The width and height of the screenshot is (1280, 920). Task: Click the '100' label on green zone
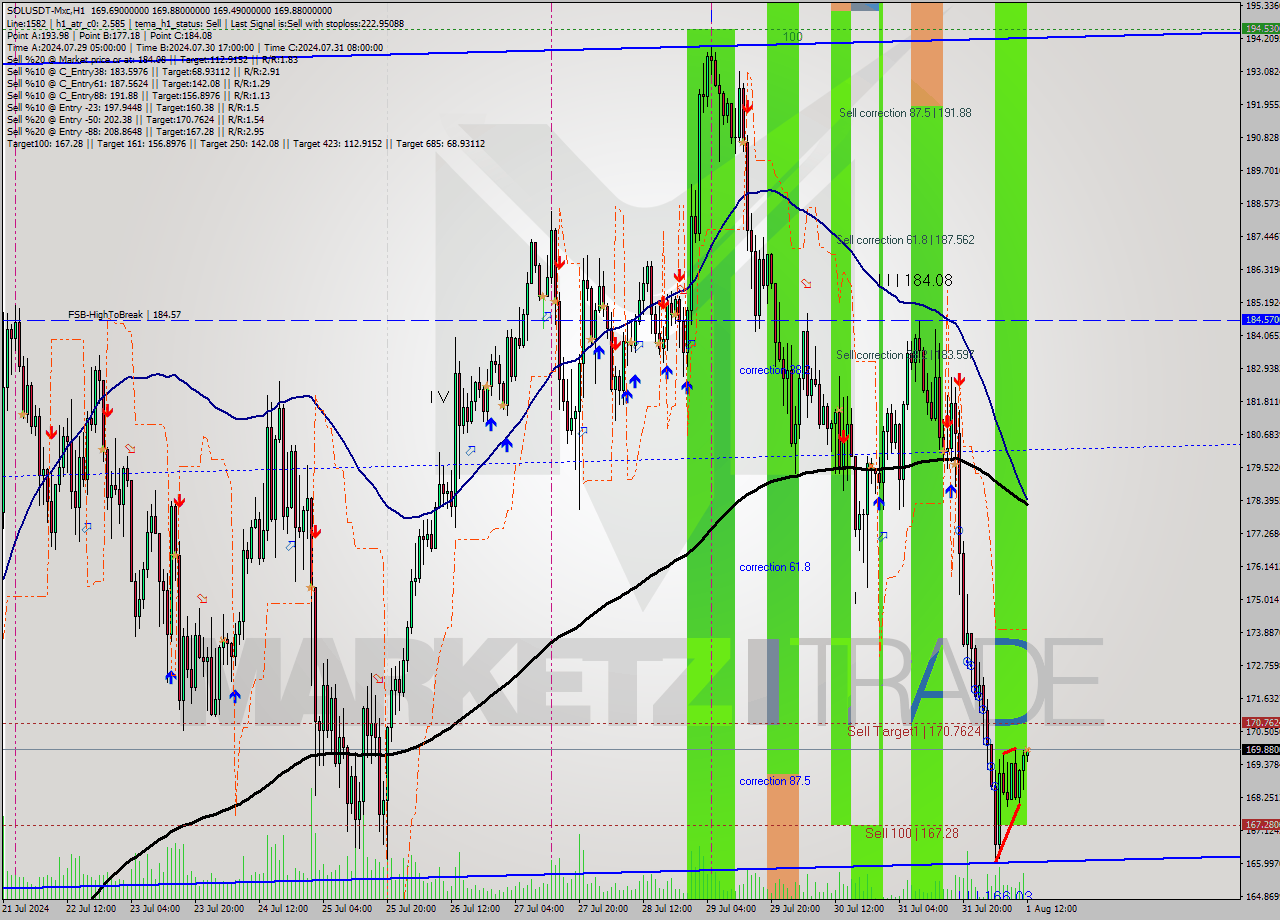pyautogui.click(x=792, y=37)
